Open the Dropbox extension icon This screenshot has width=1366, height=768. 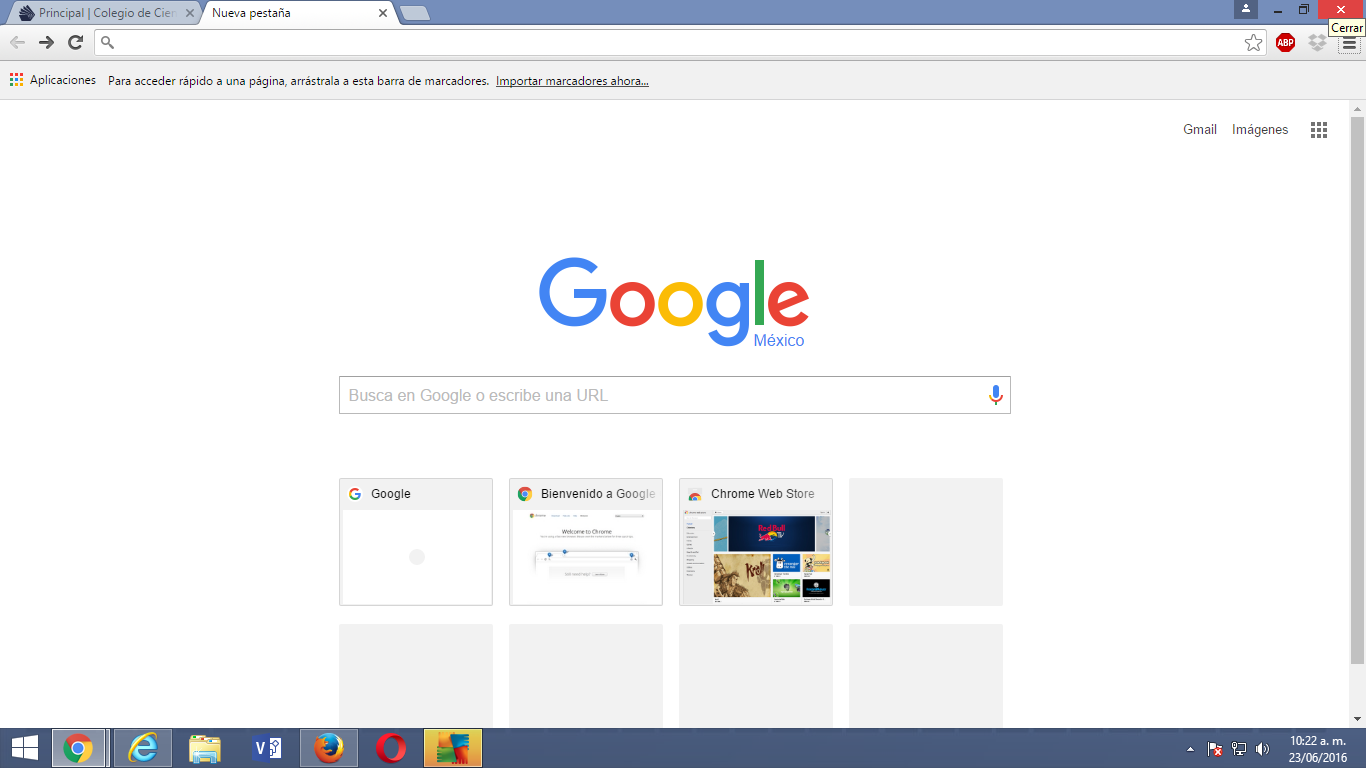(1317, 42)
